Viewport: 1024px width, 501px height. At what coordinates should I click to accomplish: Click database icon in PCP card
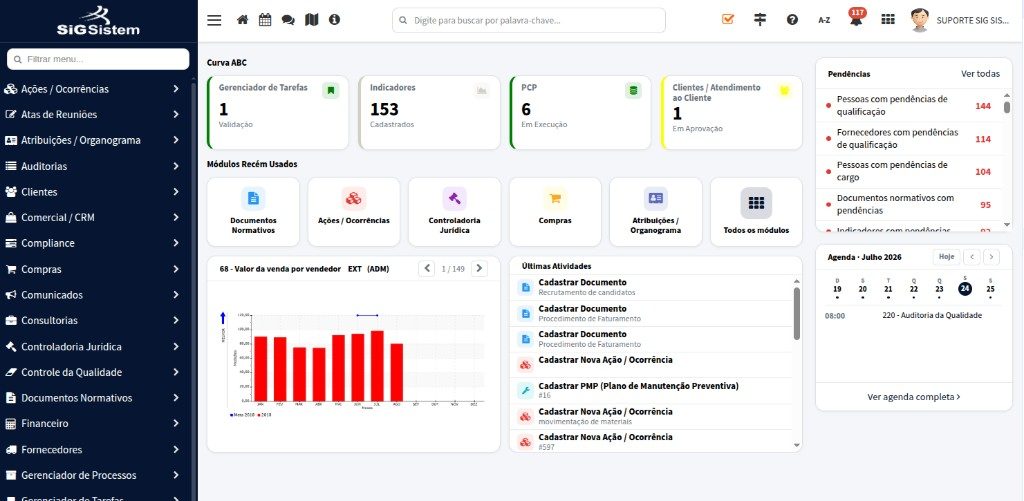pyautogui.click(x=633, y=91)
